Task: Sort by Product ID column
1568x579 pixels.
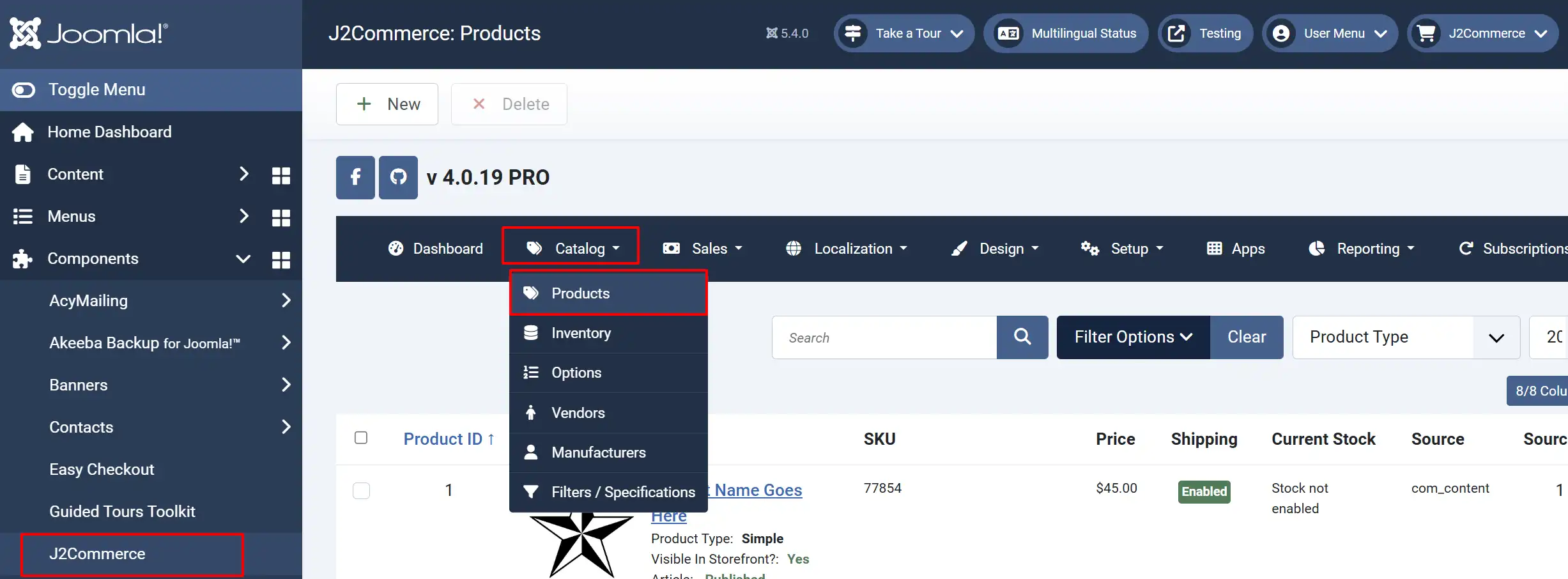Action: click(x=449, y=439)
